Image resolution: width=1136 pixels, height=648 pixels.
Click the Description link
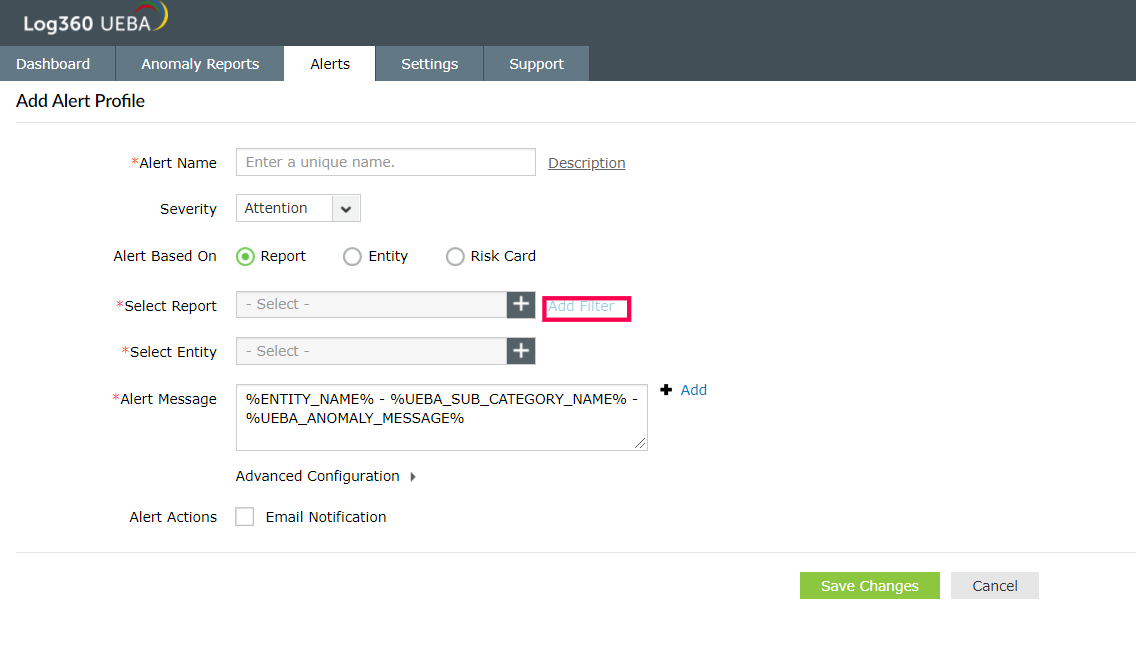(587, 163)
